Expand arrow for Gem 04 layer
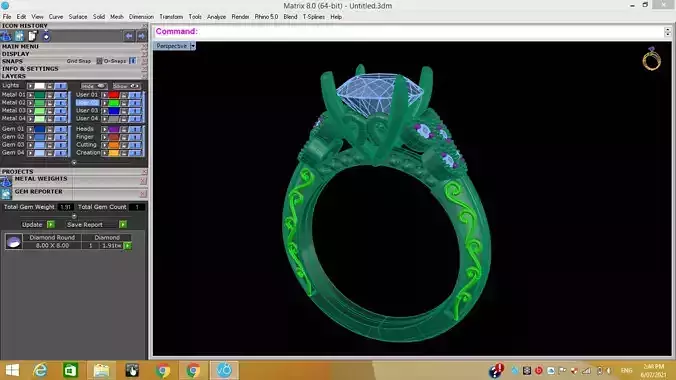 [31, 153]
